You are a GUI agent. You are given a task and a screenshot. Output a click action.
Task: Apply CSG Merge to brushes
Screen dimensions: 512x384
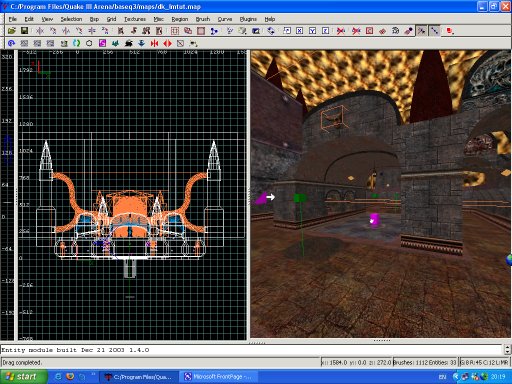pos(188,31)
